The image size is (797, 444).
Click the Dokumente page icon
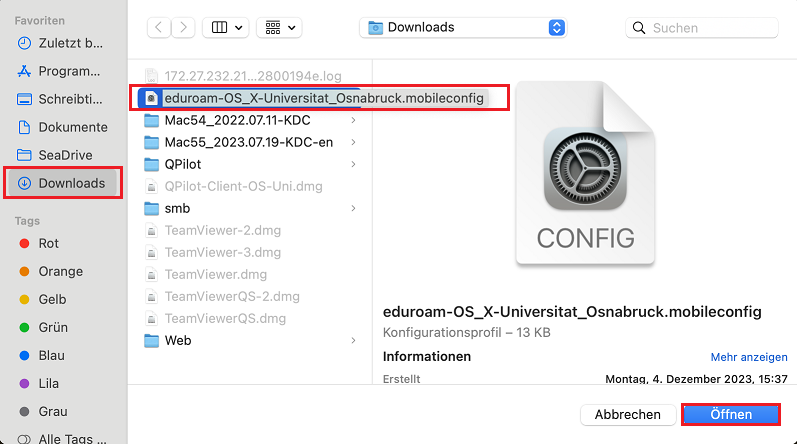24,127
